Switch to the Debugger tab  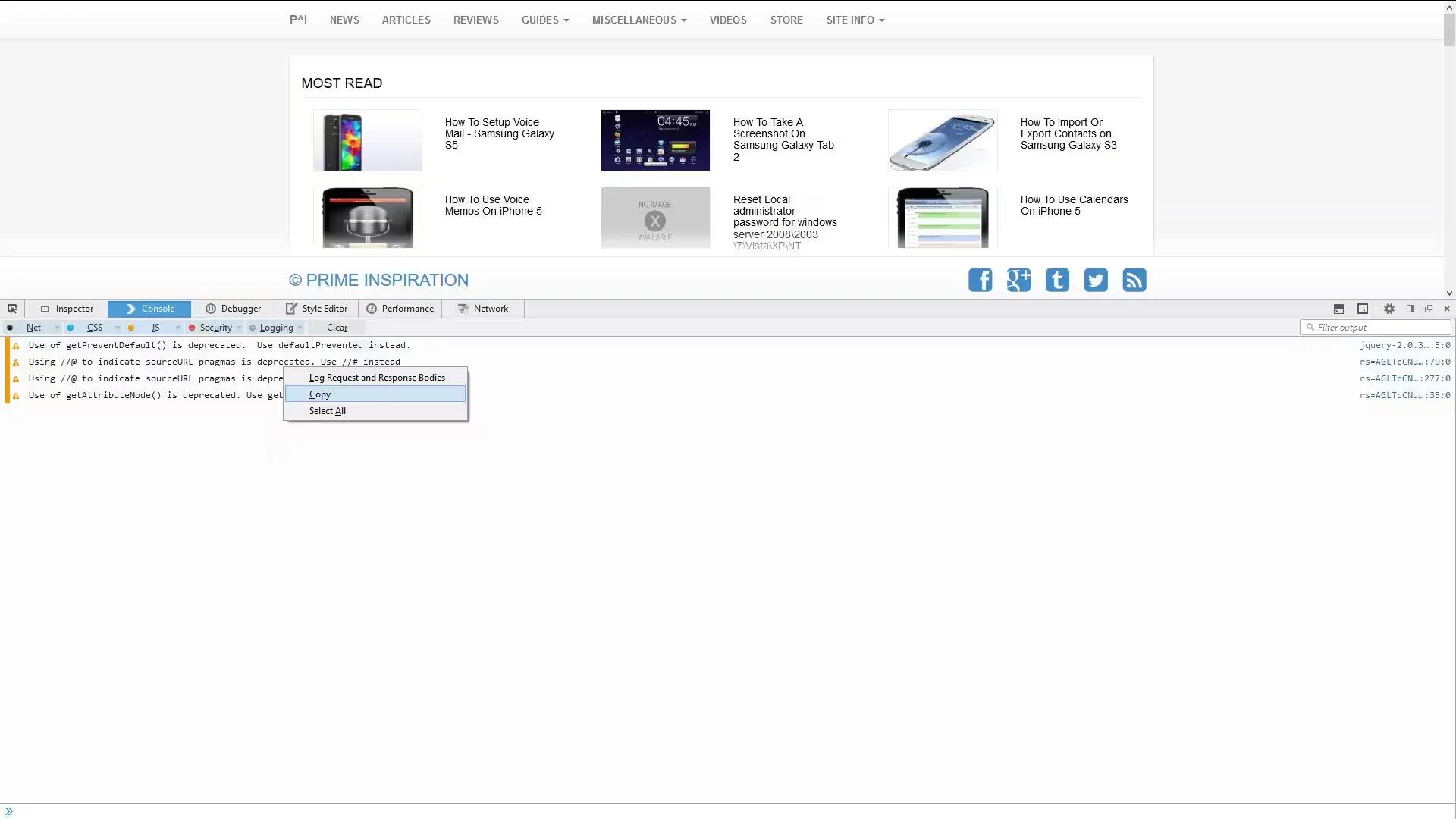click(x=233, y=309)
